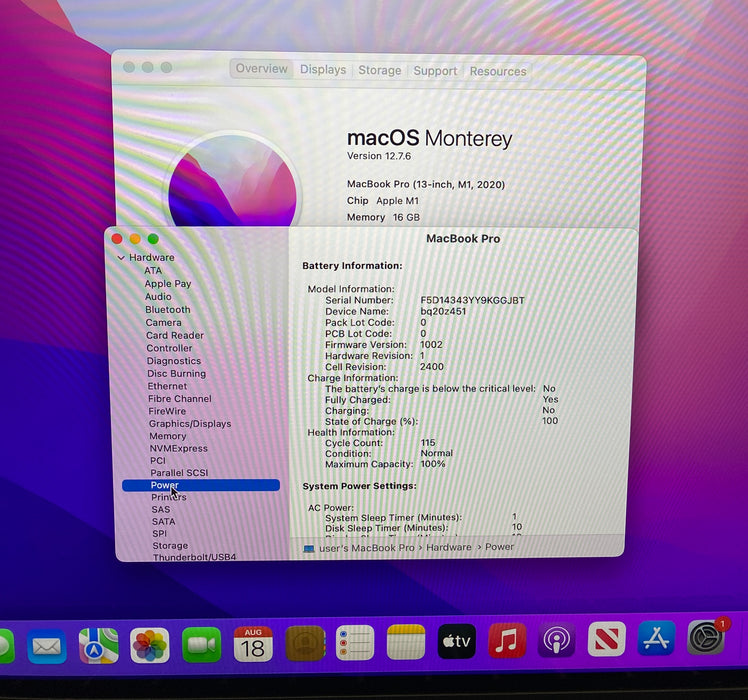Viewport: 748px width, 700px height.
Task: Open the Notes app in Dock
Action: 405,642
